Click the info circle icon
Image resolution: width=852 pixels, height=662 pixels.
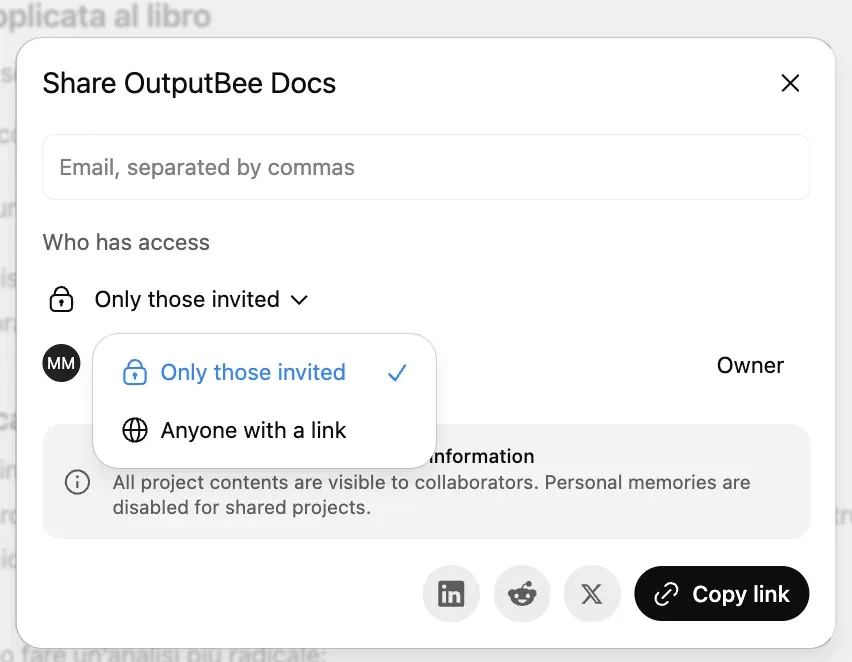[x=77, y=482]
